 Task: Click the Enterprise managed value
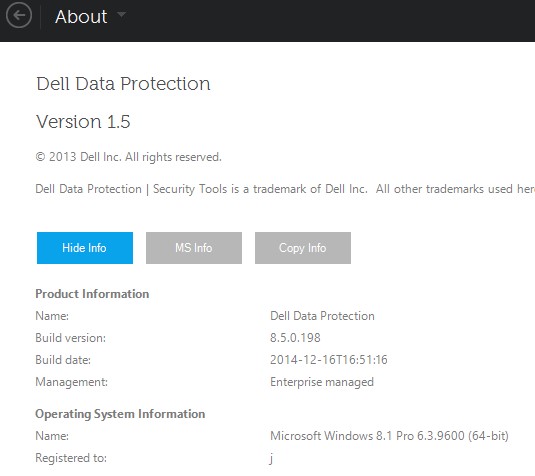click(322, 382)
